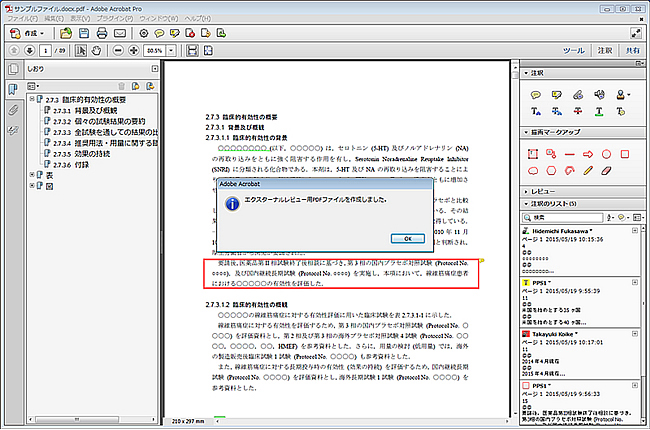The width and height of the screenshot is (650, 430).
Task: Click the comment list 検索 field
Action: (563, 217)
